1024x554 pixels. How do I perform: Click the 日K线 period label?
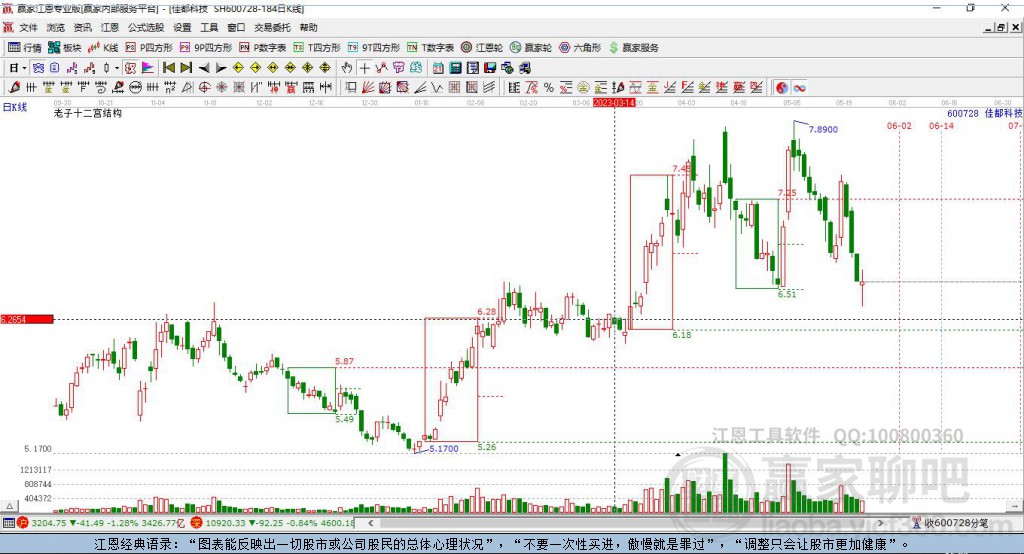pos(15,107)
